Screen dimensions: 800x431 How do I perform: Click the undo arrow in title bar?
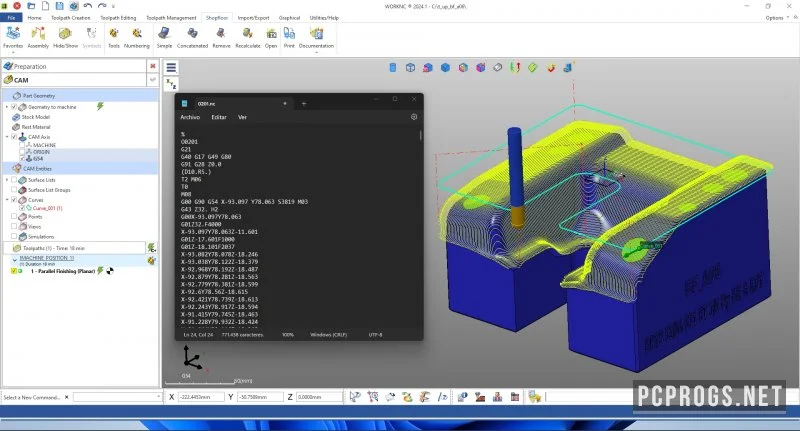pyautogui.click(x=88, y=6)
